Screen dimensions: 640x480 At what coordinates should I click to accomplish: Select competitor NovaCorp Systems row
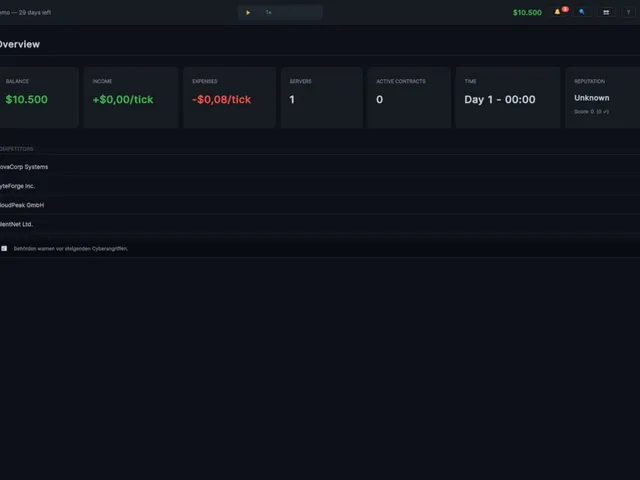pyautogui.click(x=320, y=167)
